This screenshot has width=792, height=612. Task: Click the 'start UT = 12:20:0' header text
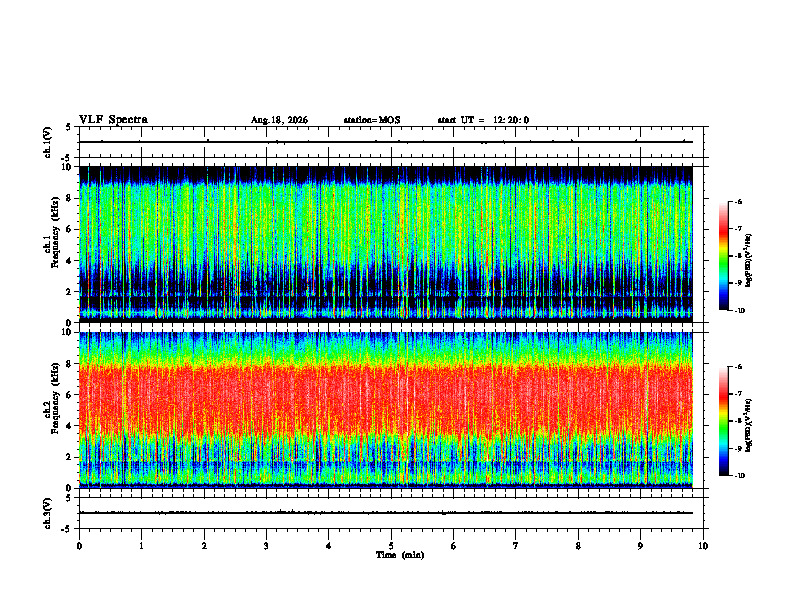pos(483,120)
